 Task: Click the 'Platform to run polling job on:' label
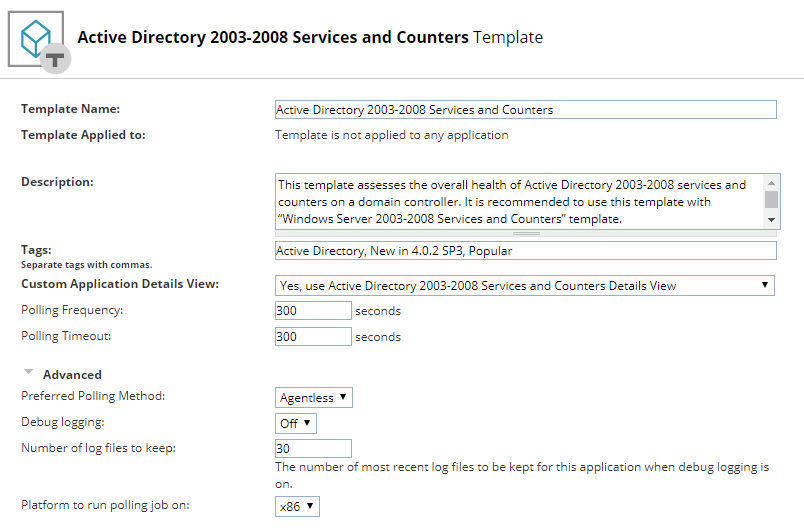coord(105,505)
